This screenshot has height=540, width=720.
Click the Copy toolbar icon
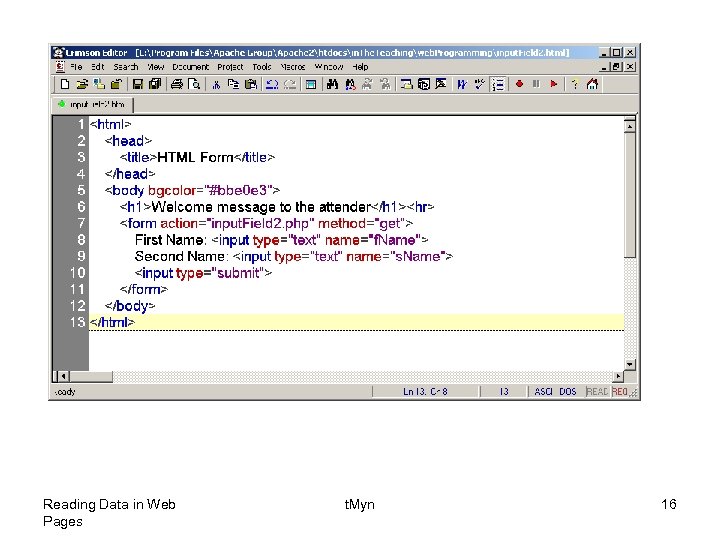point(233,84)
